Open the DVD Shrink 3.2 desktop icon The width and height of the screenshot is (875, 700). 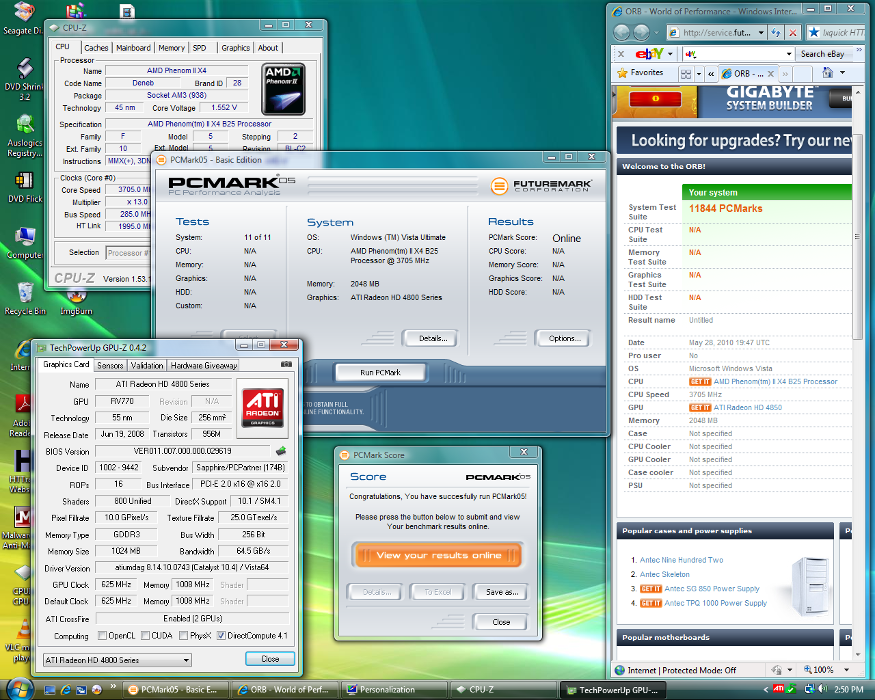pyautogui.click(x=25, y=78)
